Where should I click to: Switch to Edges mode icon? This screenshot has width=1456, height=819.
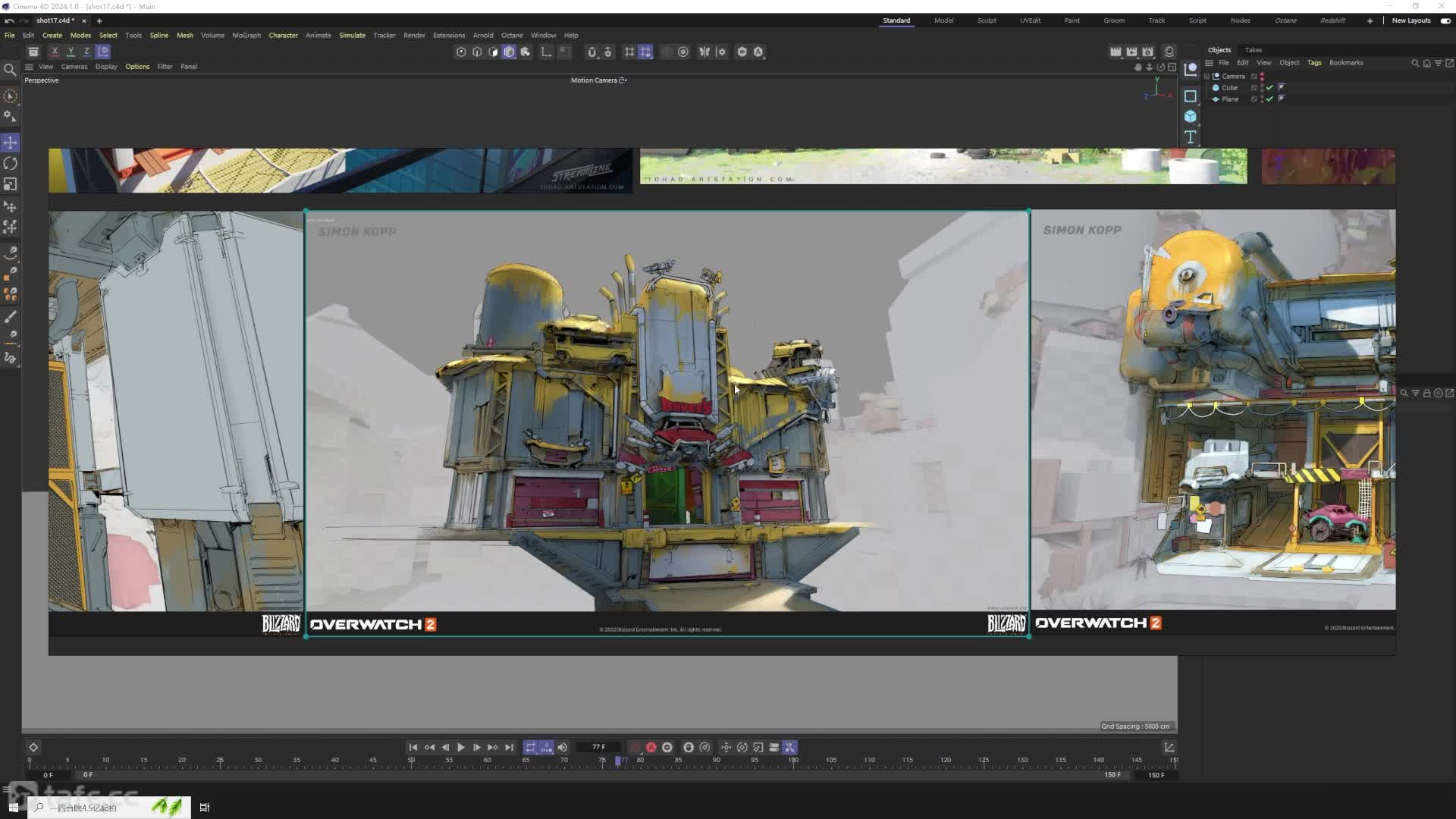pyautogui.click(x=477, y=52)
